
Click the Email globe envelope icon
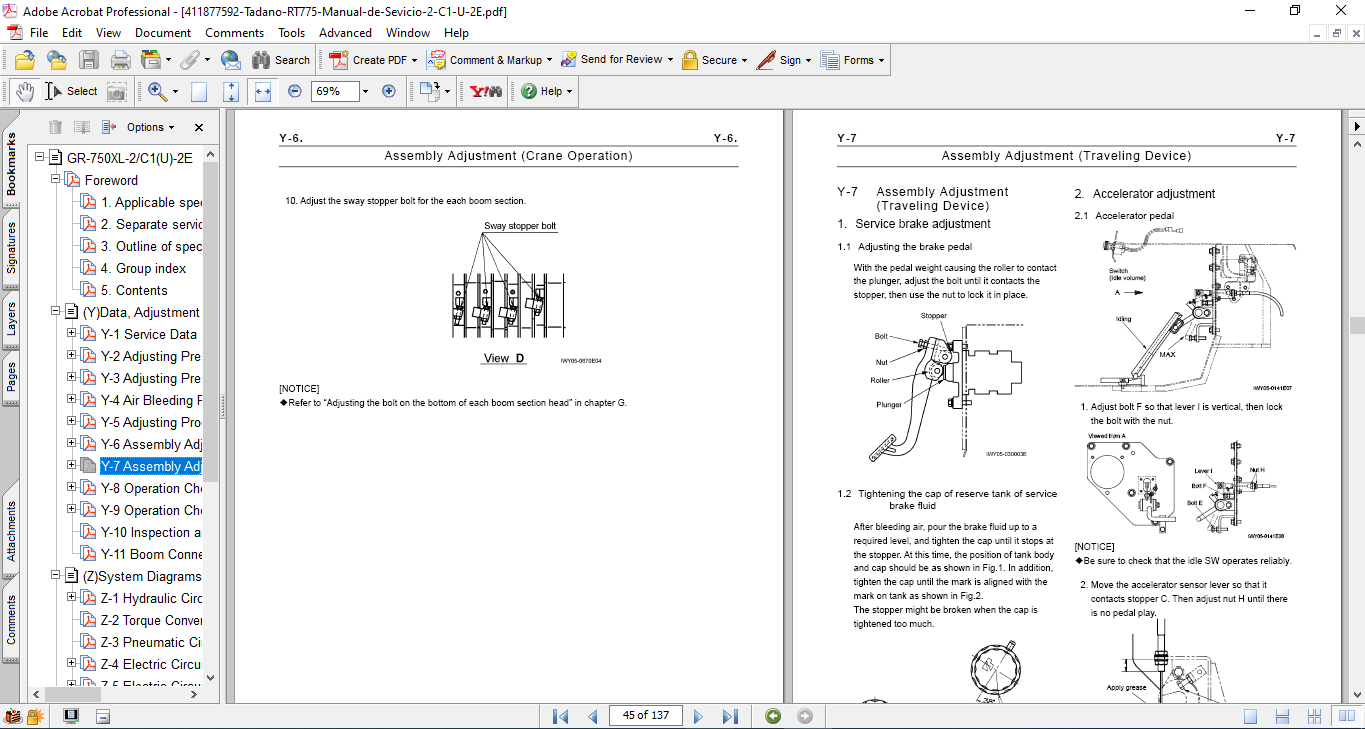point(231,60)
